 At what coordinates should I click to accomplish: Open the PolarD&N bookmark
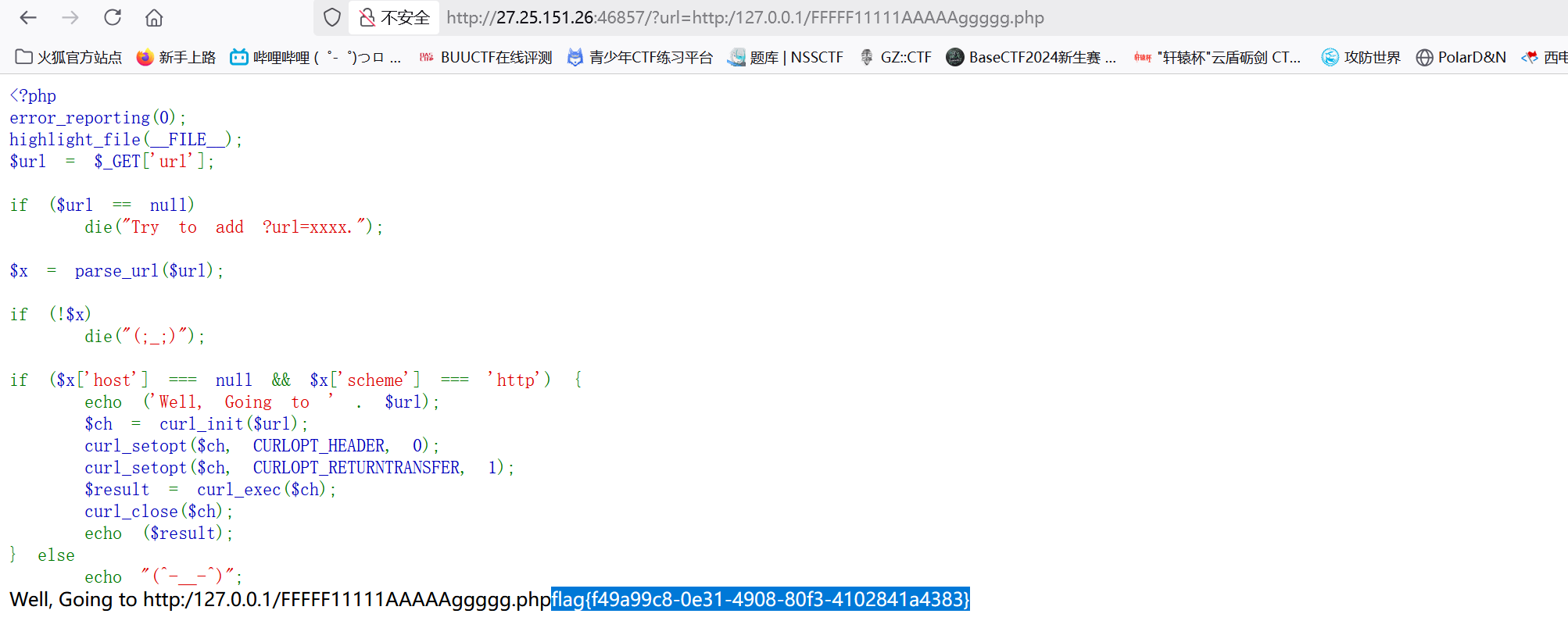1461,57
